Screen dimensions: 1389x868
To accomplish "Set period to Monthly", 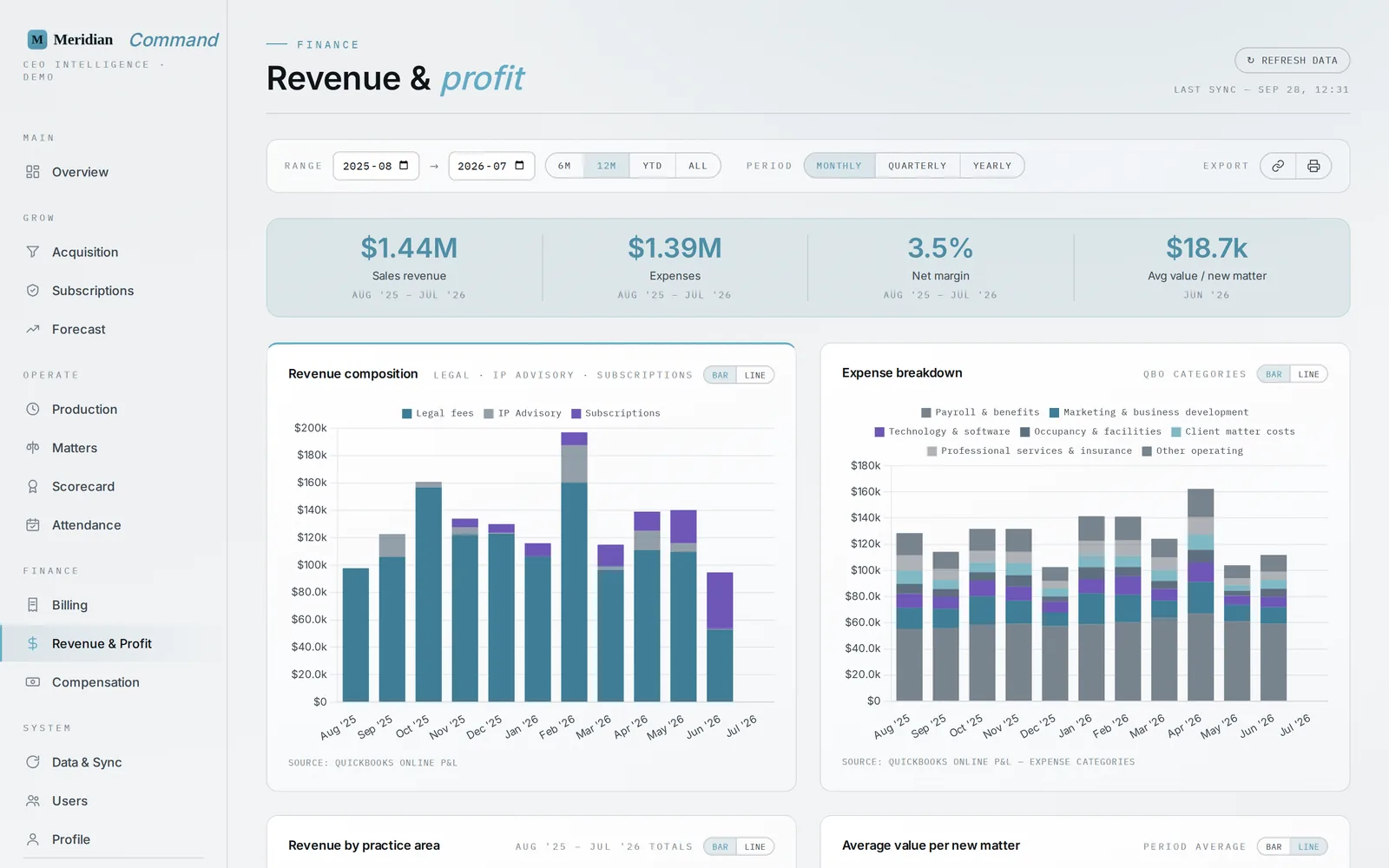I will pyautogui.click(x=839, y=166).
